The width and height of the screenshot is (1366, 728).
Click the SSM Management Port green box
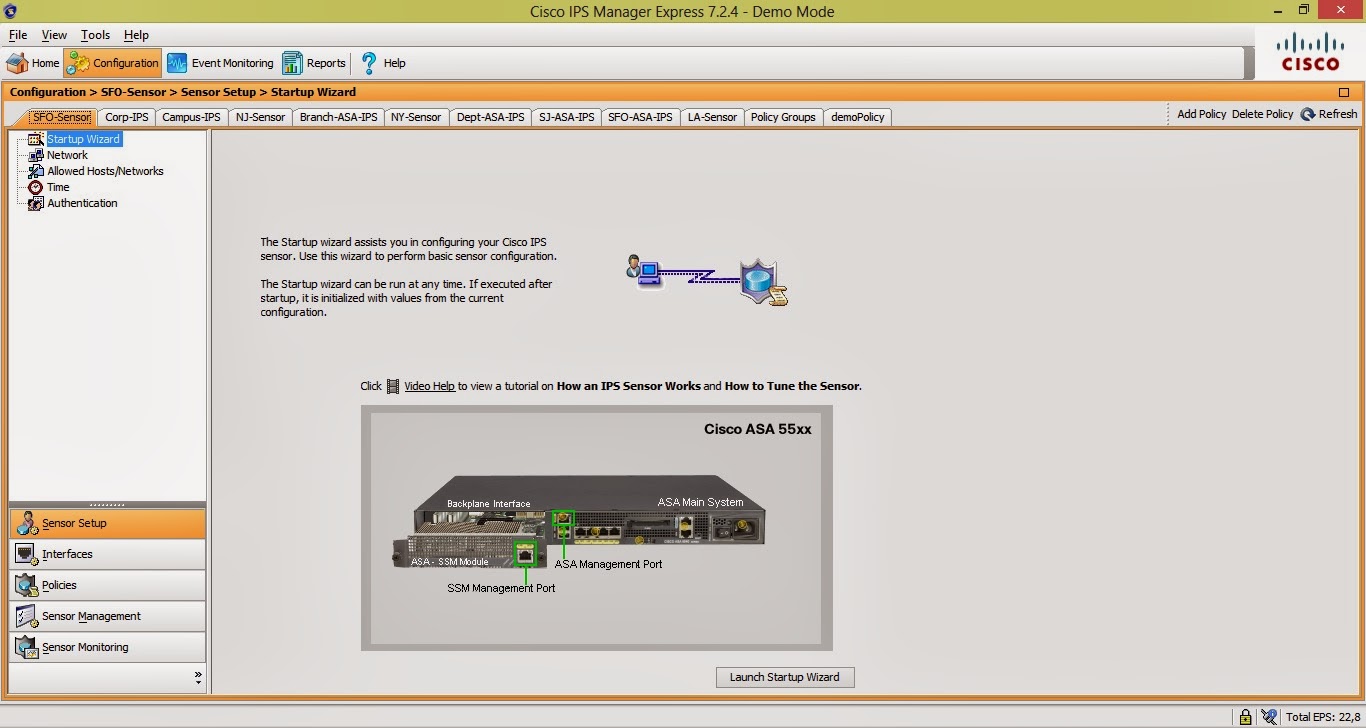click(525, 554)
